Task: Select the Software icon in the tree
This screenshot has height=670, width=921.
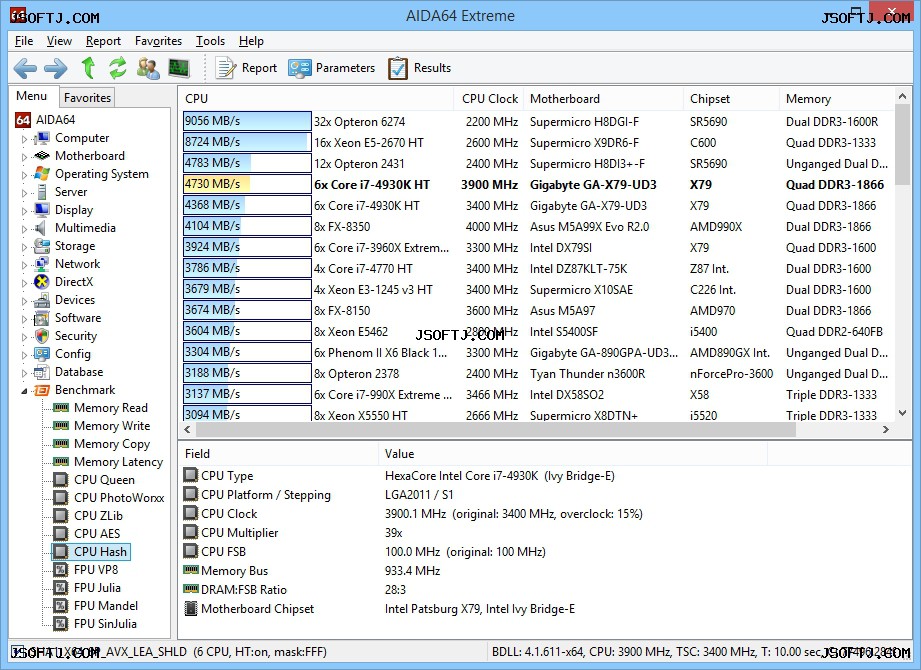Action: [x=42, y=318]
